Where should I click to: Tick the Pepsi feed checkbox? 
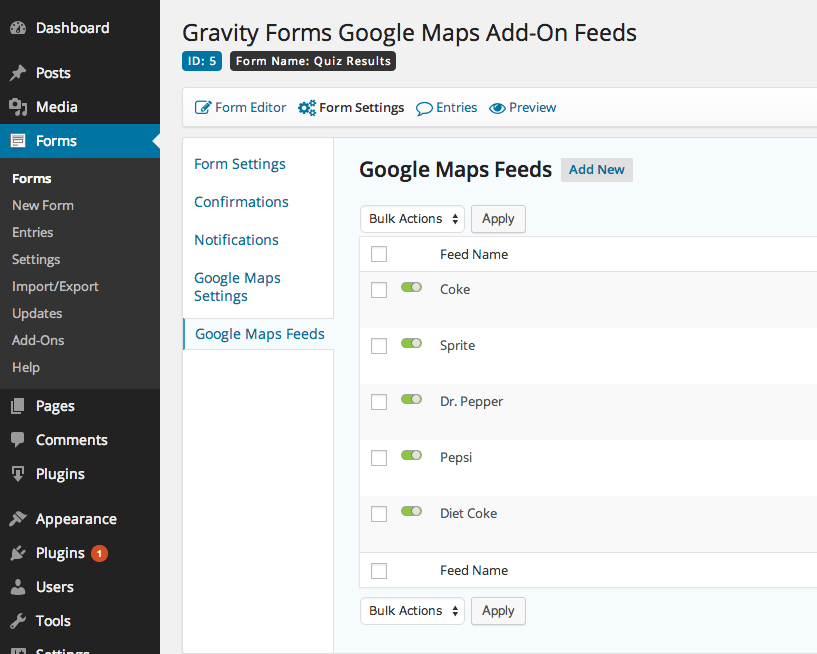379,458
